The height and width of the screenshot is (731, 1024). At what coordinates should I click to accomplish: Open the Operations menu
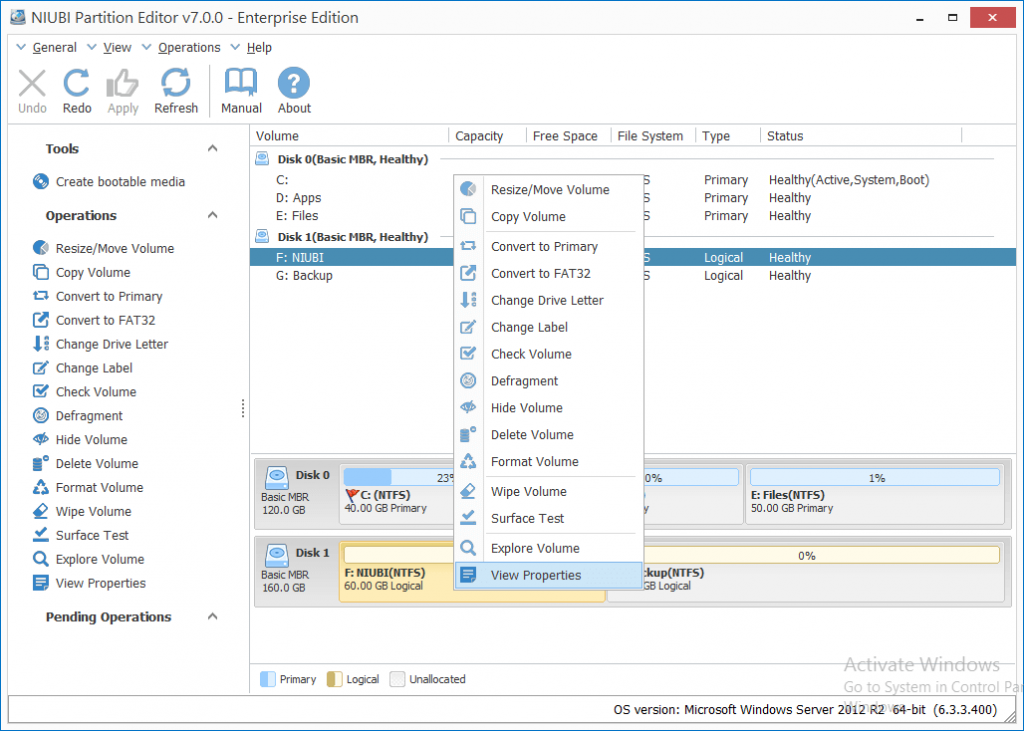[x=187, y=47]
